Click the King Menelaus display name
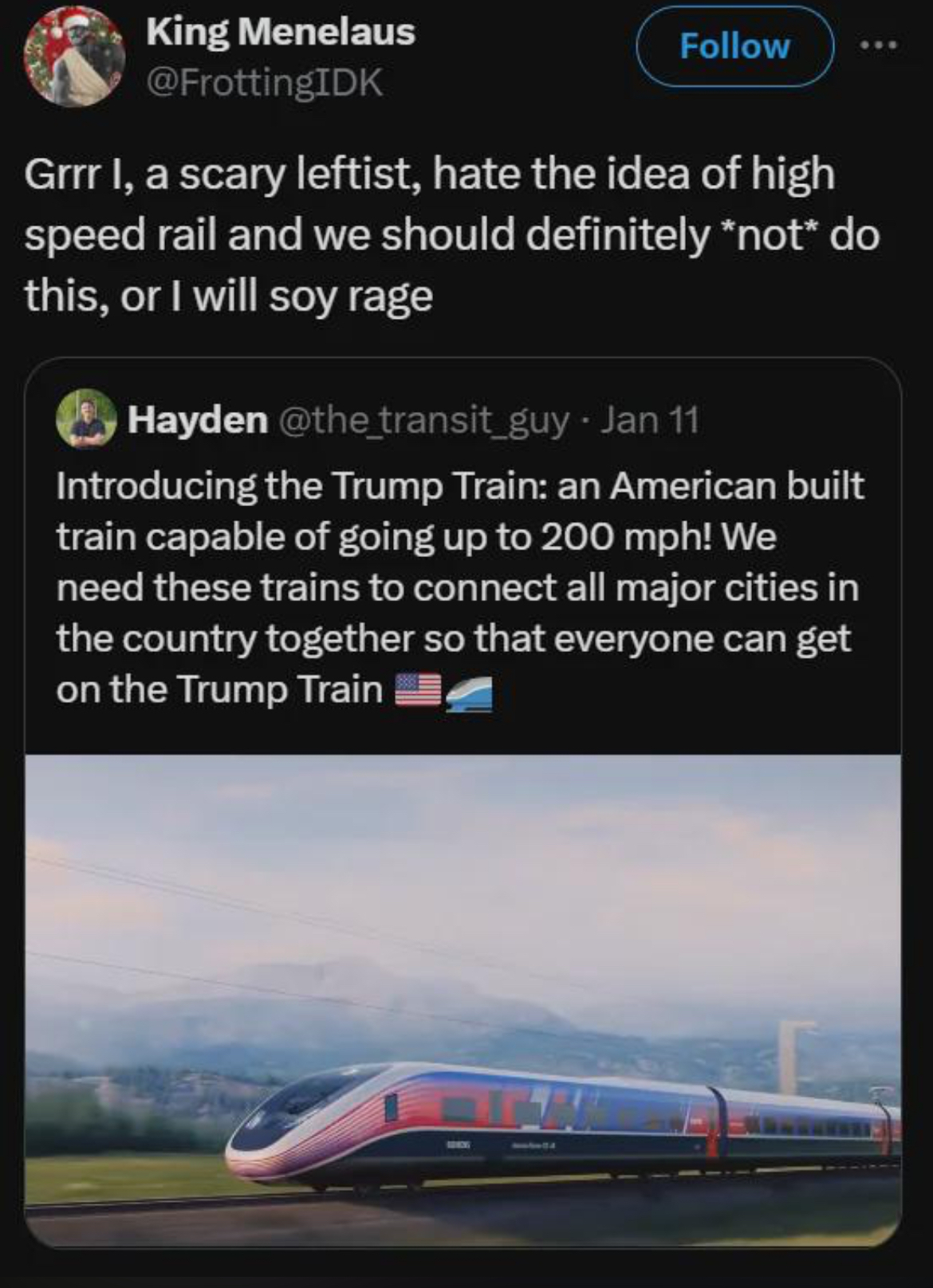 [280, 32]
